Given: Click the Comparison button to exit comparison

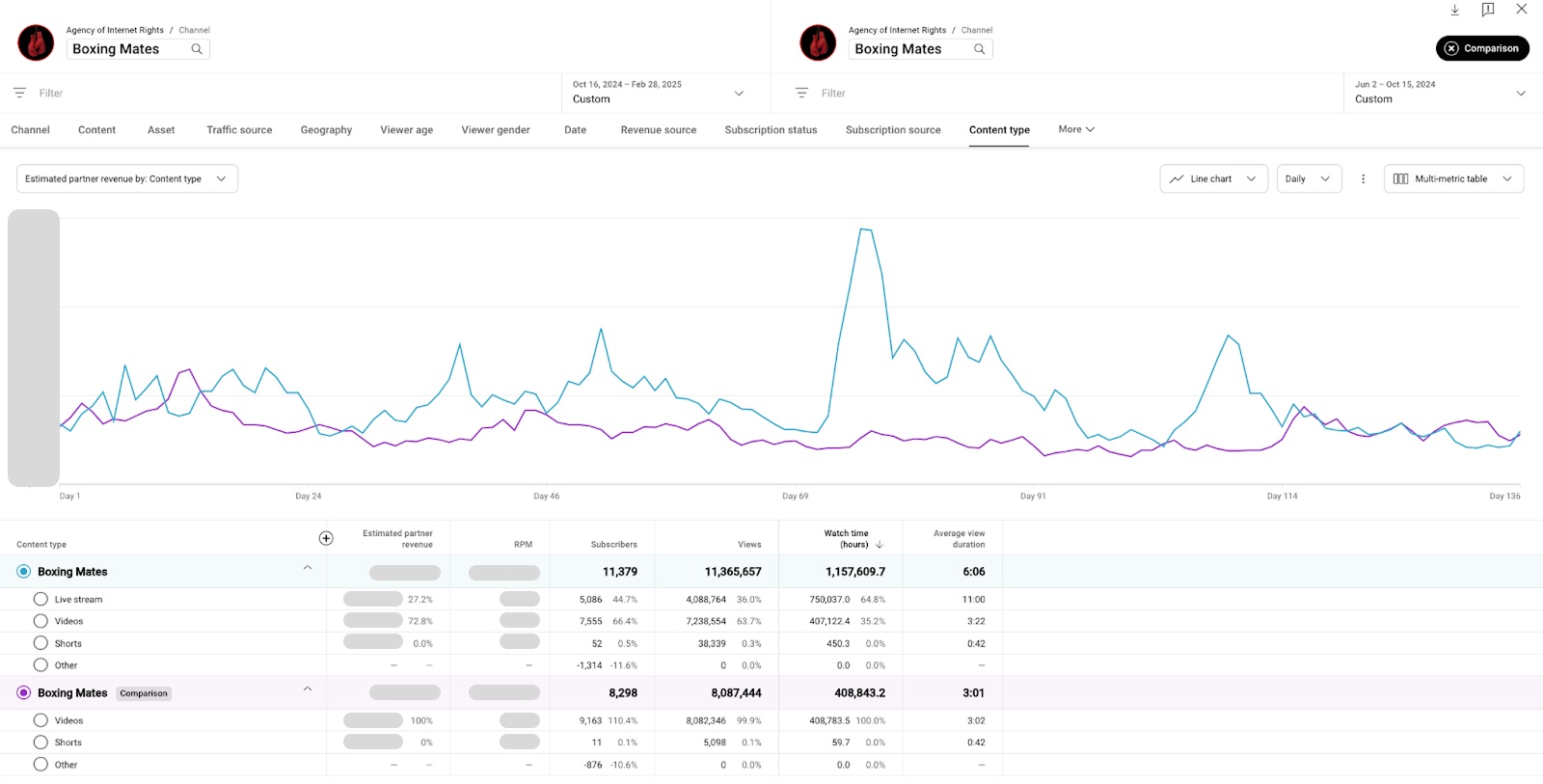Looking at the screenshot, I should pyautogui.click(x=1482, y=48).
